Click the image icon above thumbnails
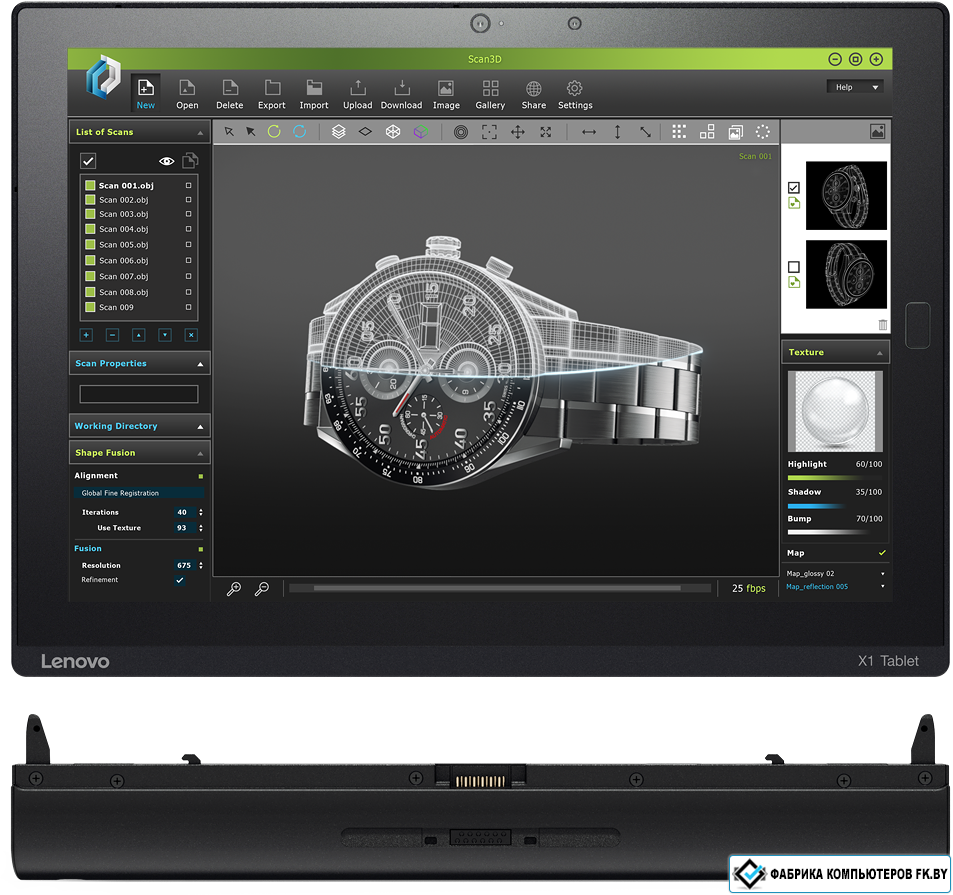953x895 pixels. click(877, 131)
